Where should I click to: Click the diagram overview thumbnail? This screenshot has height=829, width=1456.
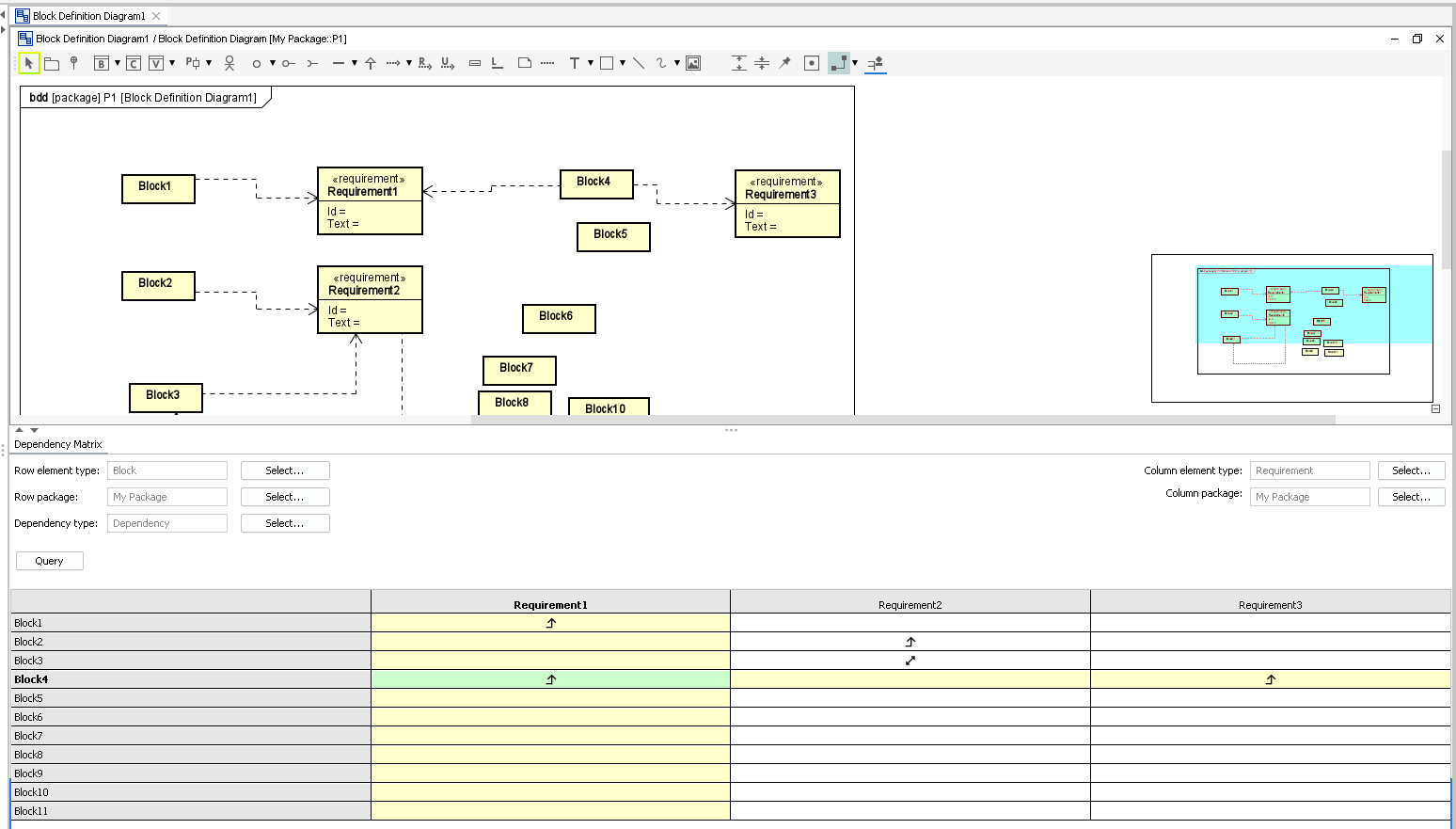[x=1292, y=327]
